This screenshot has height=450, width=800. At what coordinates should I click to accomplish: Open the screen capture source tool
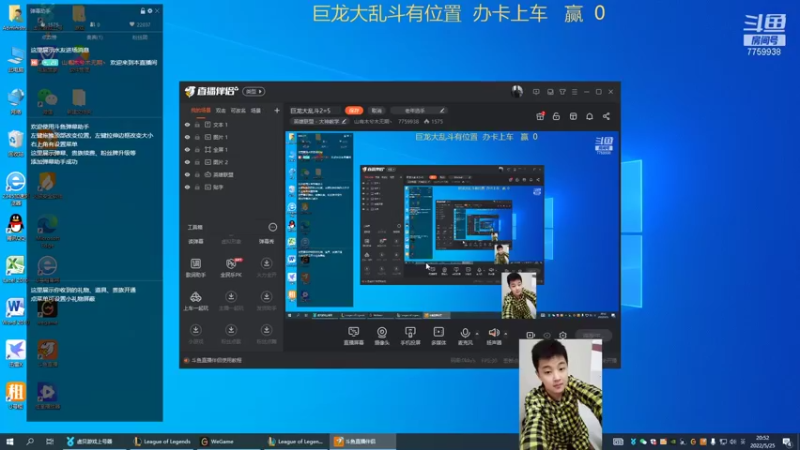point(353,336)
